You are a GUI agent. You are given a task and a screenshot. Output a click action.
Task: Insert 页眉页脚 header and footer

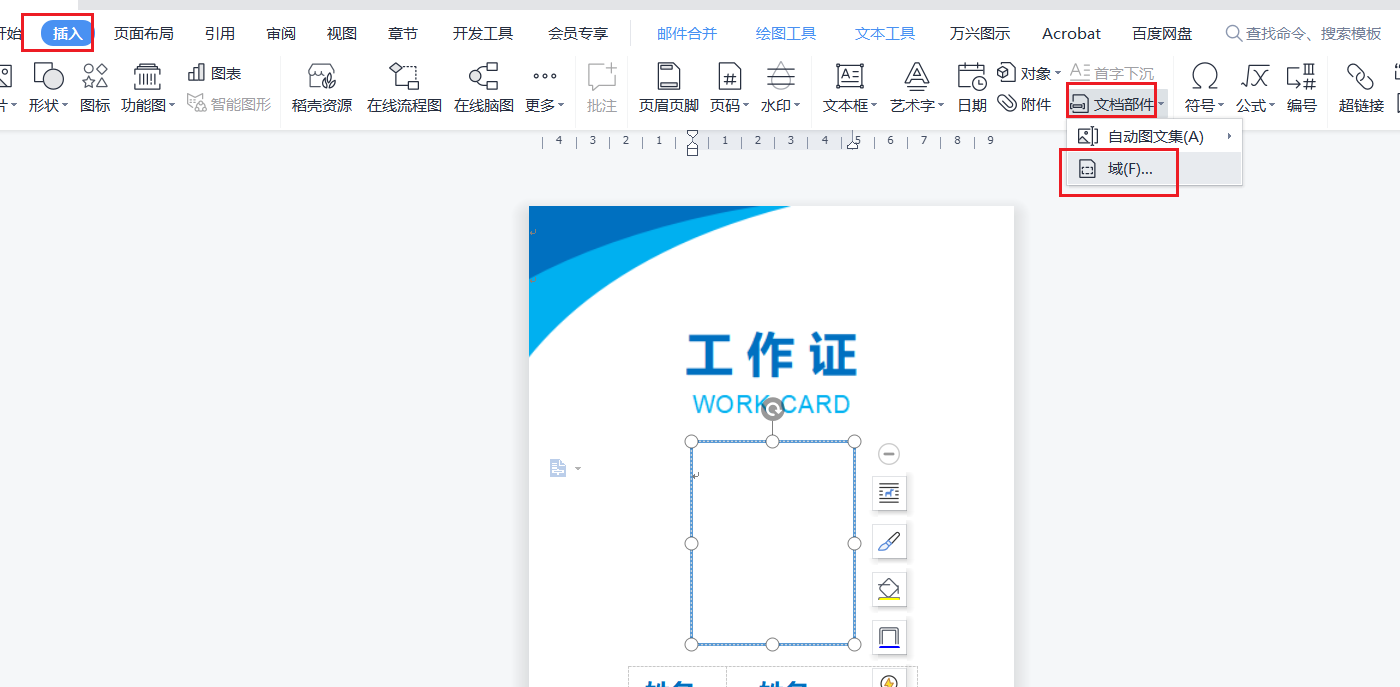(x=668, y=87)
